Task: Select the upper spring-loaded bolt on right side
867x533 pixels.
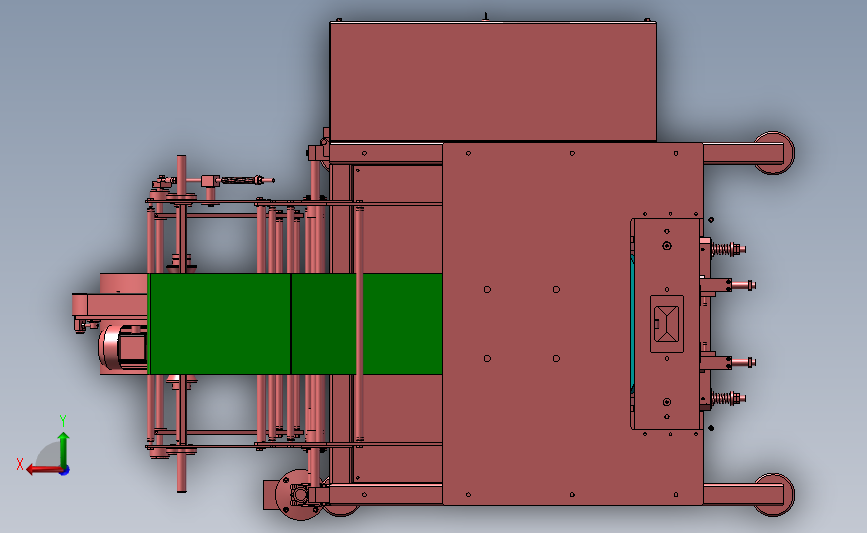Action: pos(728,249)
